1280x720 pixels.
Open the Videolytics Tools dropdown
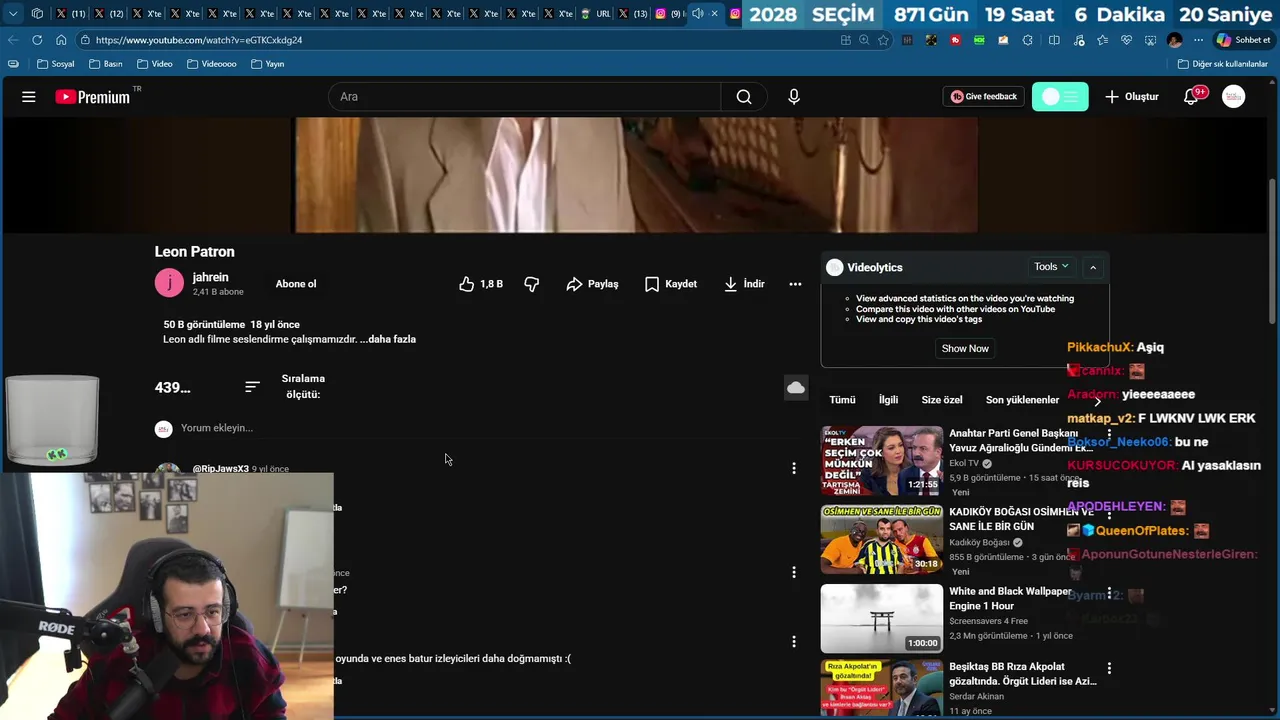pos(1051,267)
